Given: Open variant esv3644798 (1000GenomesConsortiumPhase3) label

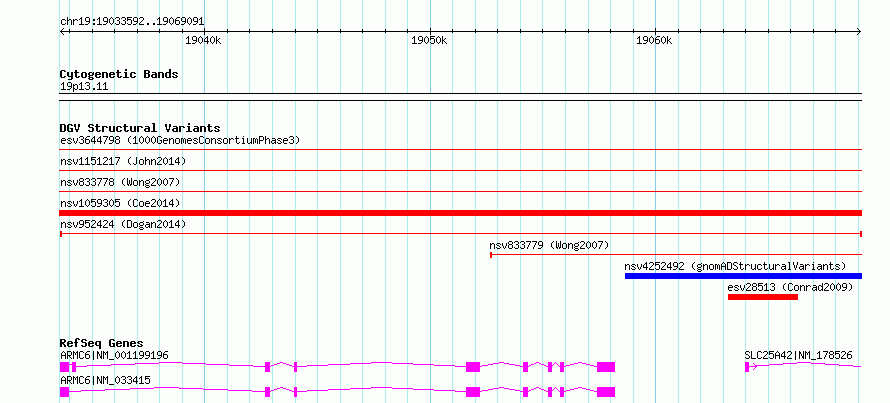Looking at the screenshot, I should coord(179,140).
